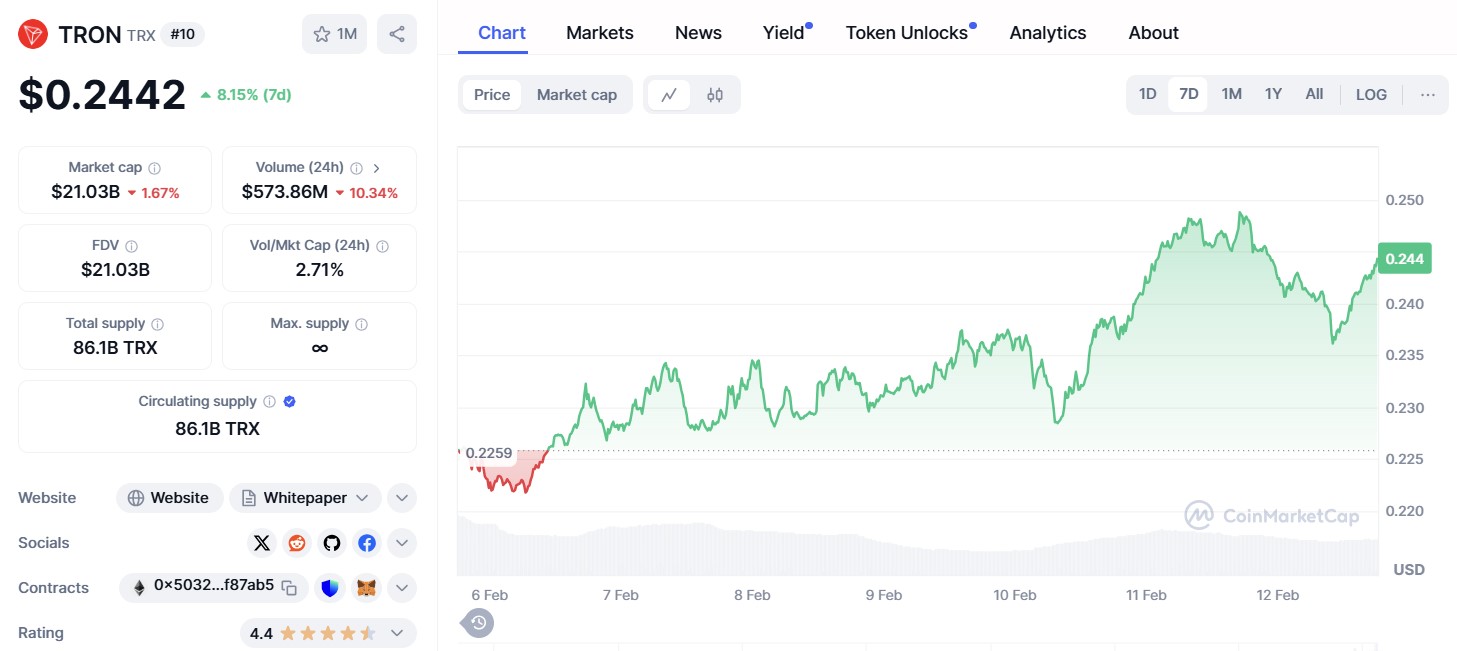Open TRON's X social profile
Image resolution: width=1457 pixels, height=651 pixels.
click(x=261, y=543)
